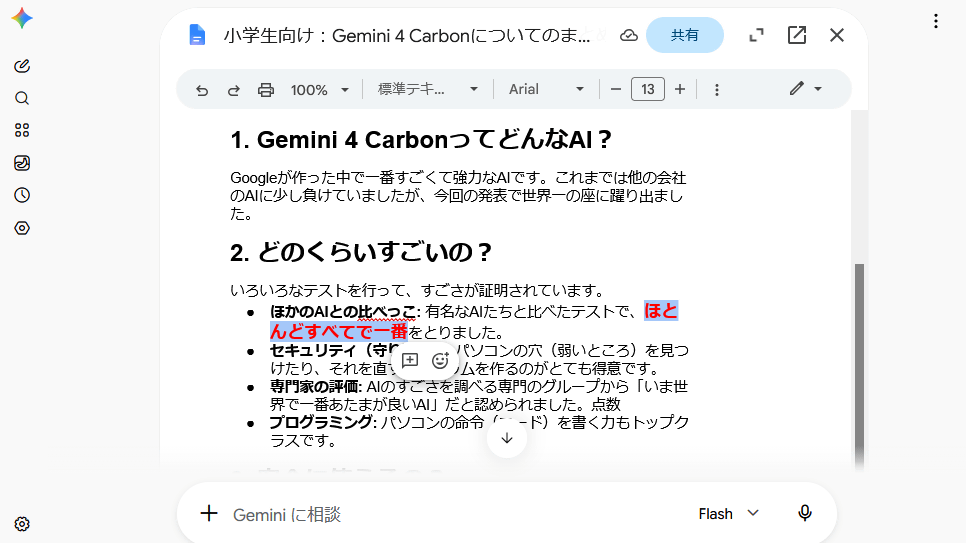Open the top-right three-dot menu
The image size is (966, 543).
(x=936, y=21)
